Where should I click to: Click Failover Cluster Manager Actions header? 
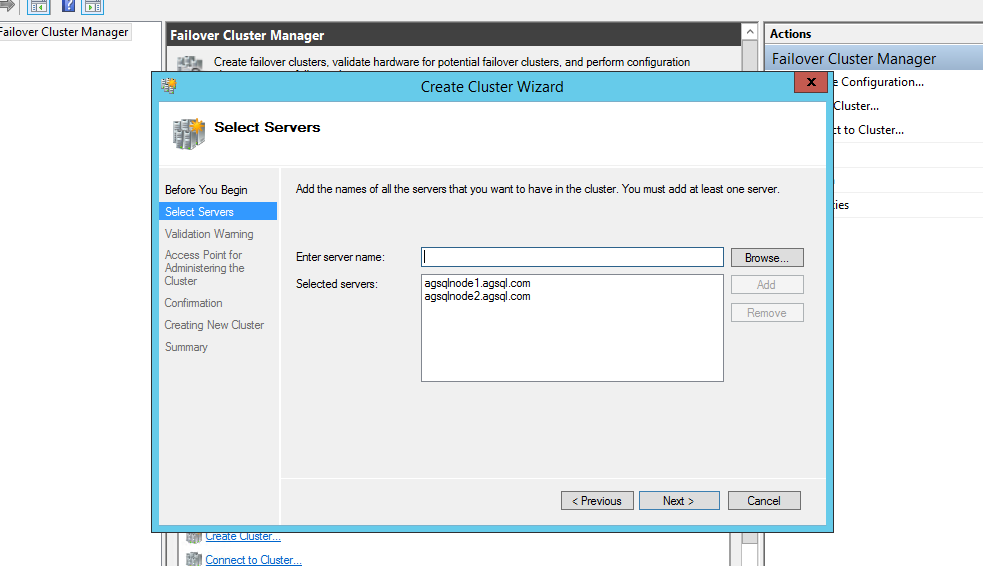click(874, 59)
